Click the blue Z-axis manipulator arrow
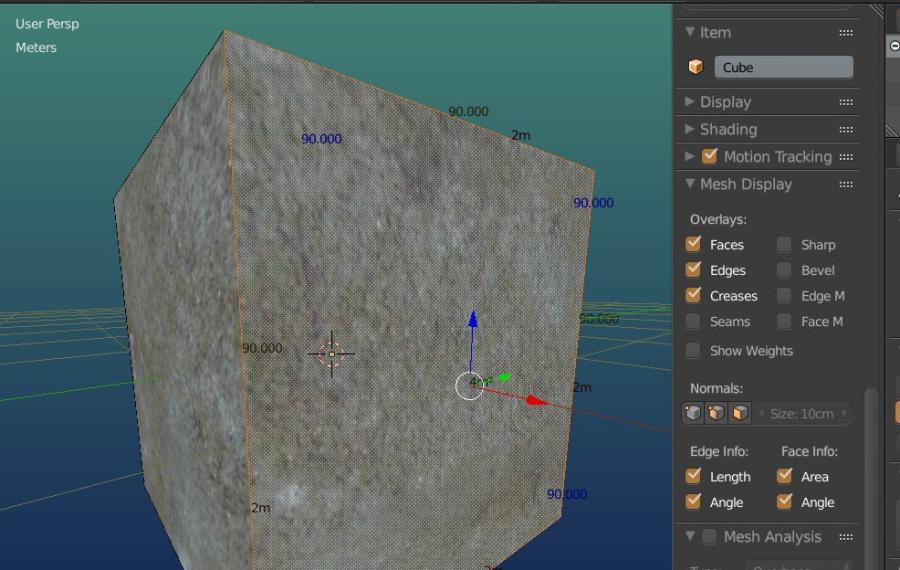Viewport: 900px width, 570px height. pyautogui.click(x=472, y=320)
